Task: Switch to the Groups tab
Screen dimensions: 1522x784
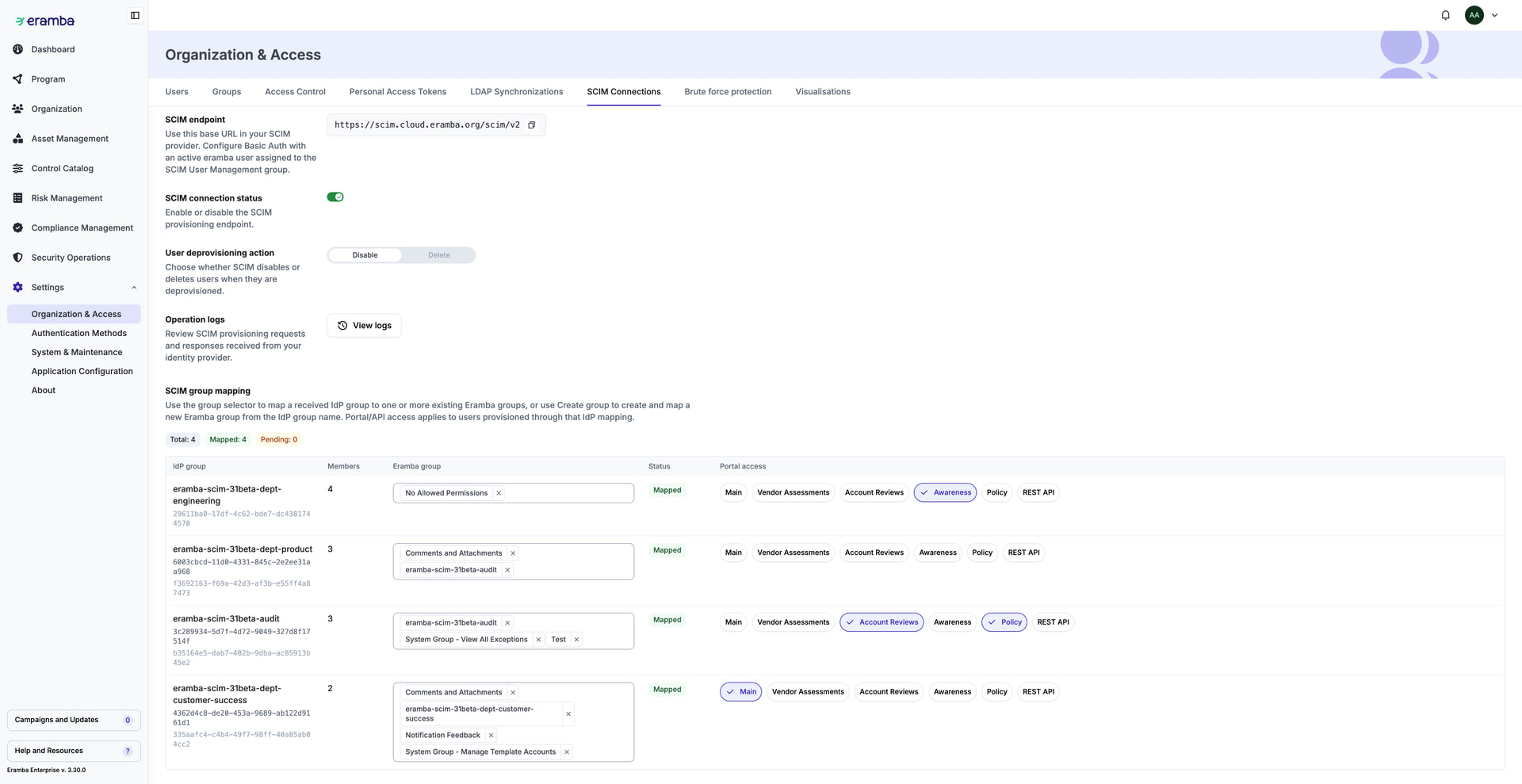Action: [x=227, y=92]
